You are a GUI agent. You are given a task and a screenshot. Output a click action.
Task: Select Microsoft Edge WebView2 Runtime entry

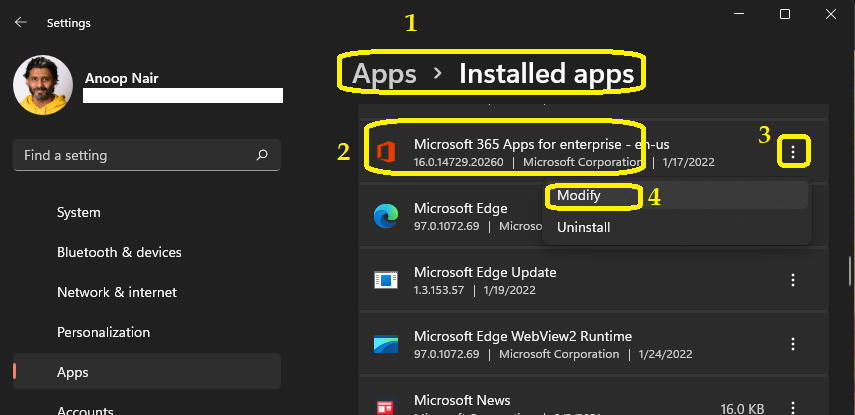pos(523,336)
